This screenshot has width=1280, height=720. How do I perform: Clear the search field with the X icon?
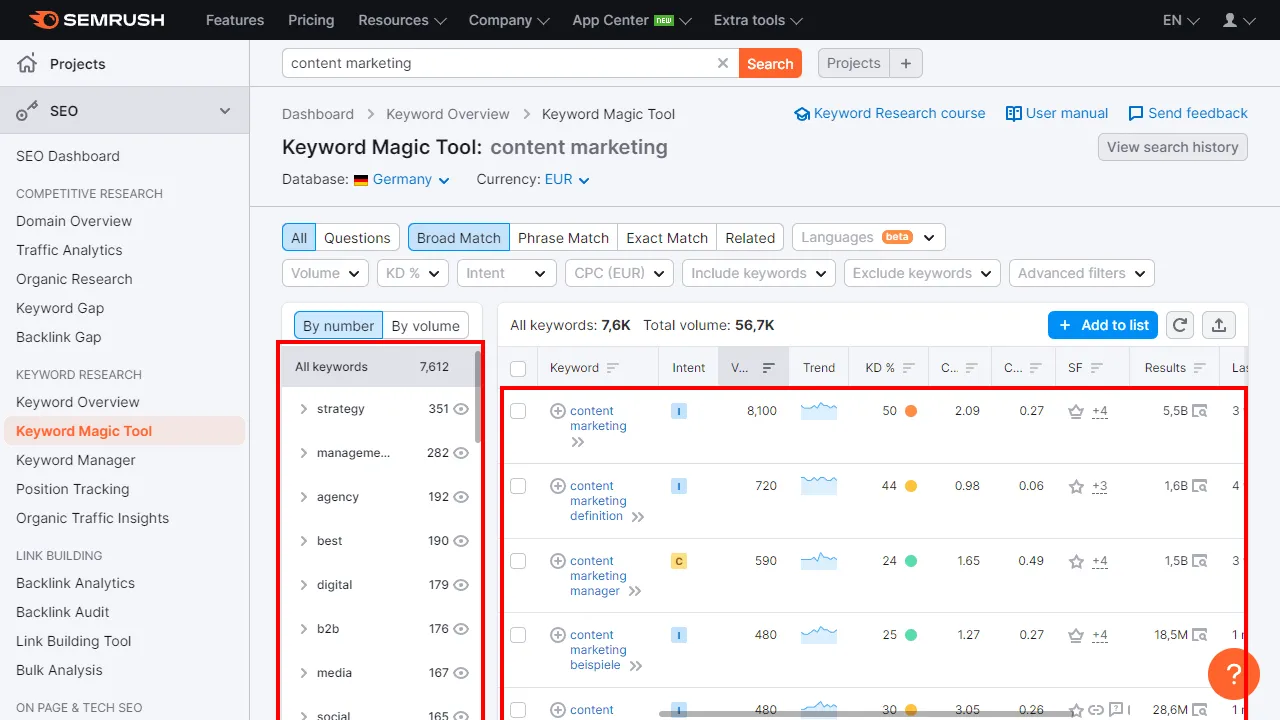(x=723, y=63)
